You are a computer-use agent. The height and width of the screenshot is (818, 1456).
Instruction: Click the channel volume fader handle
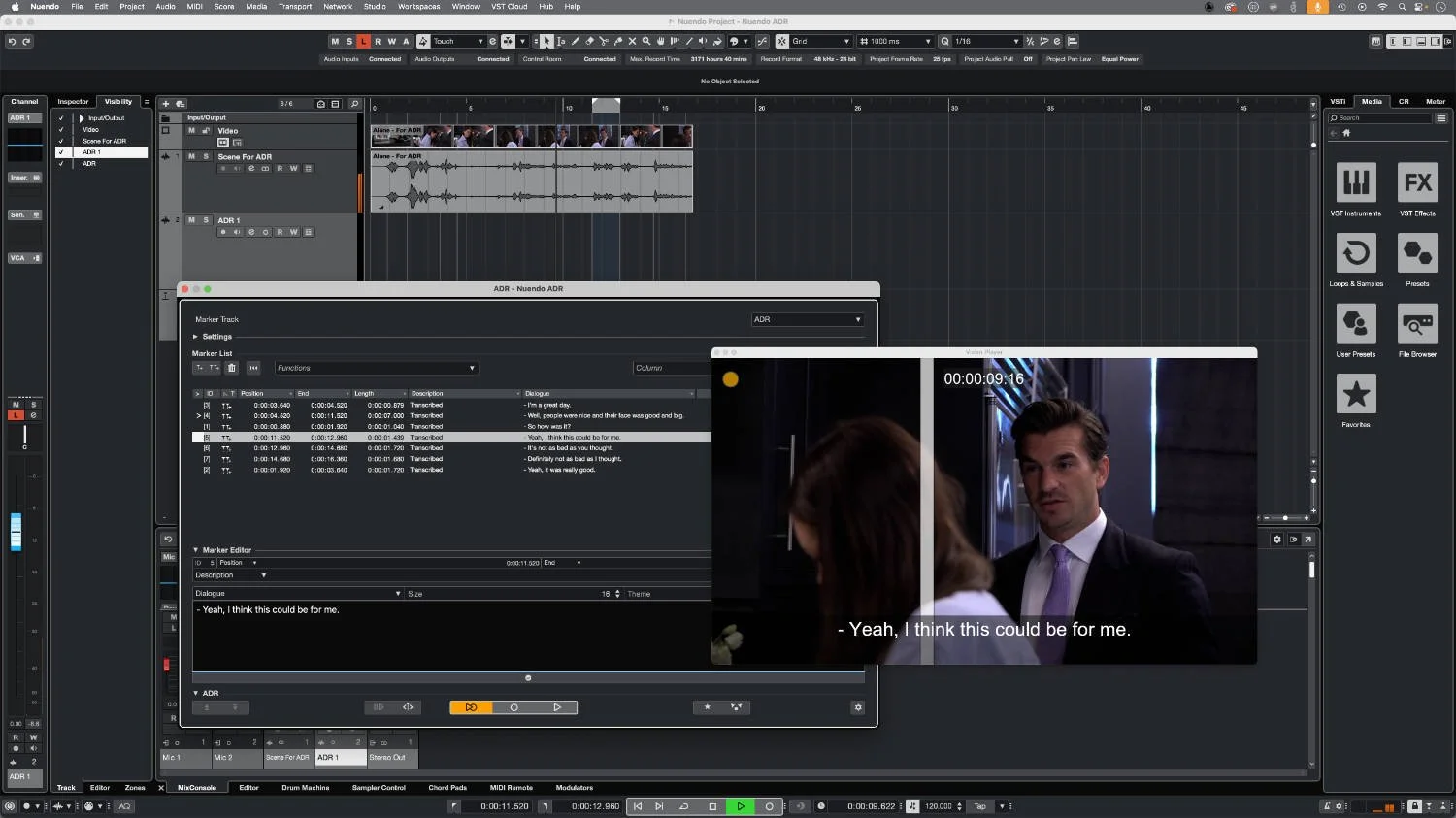click(x=16, y=532)
